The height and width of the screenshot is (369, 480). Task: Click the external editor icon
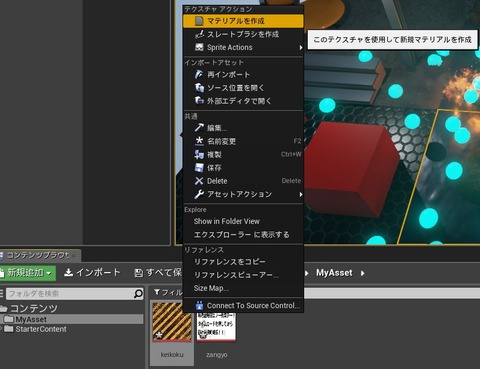coord(199,101)
